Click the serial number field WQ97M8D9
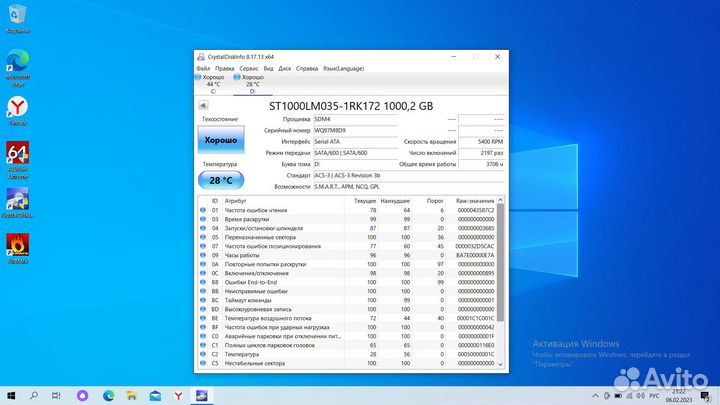The width and height of the screenshot is (720, 405). 356,131
